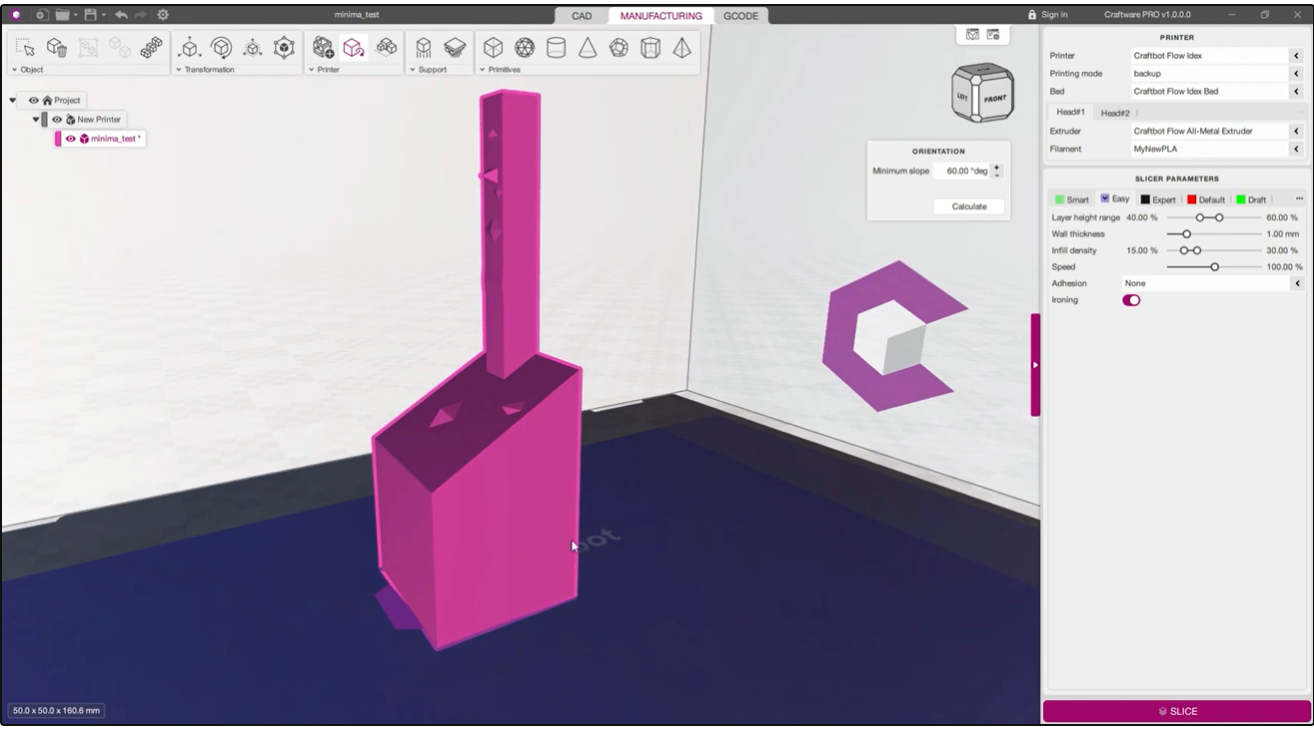Toggle the Ironing switch
The image size is (1314, 729).
[x=1131, y=300]
